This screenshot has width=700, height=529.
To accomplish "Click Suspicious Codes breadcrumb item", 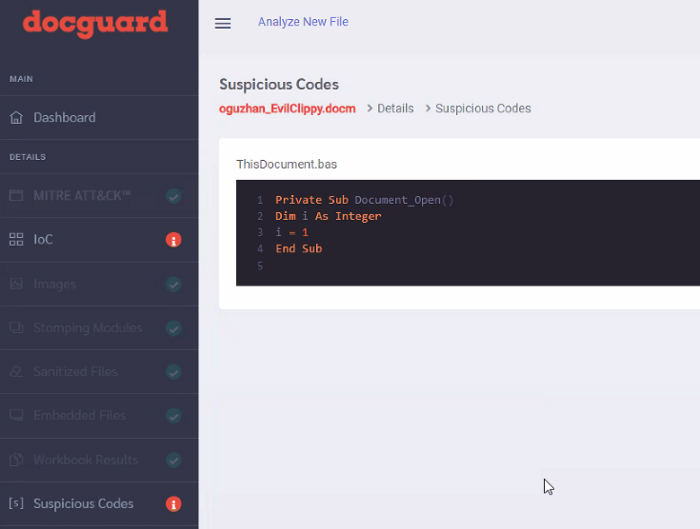I will click(x=483, y=108).
